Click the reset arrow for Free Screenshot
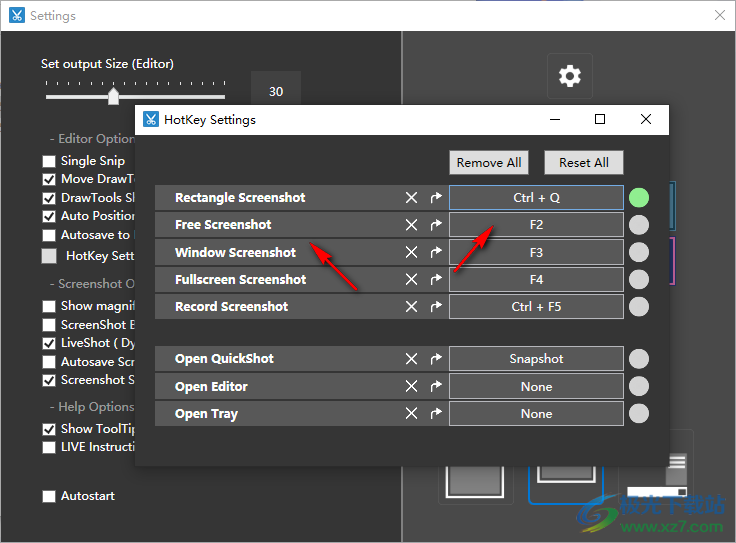The image size is (736, 543). point(436,225)
